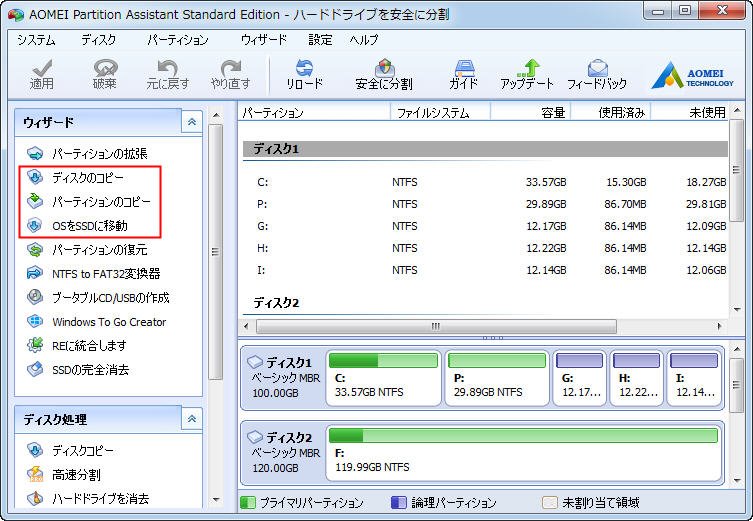
Task: Open フィードバック (Feedback) from the toolbar
Action: tap(597, 74)
